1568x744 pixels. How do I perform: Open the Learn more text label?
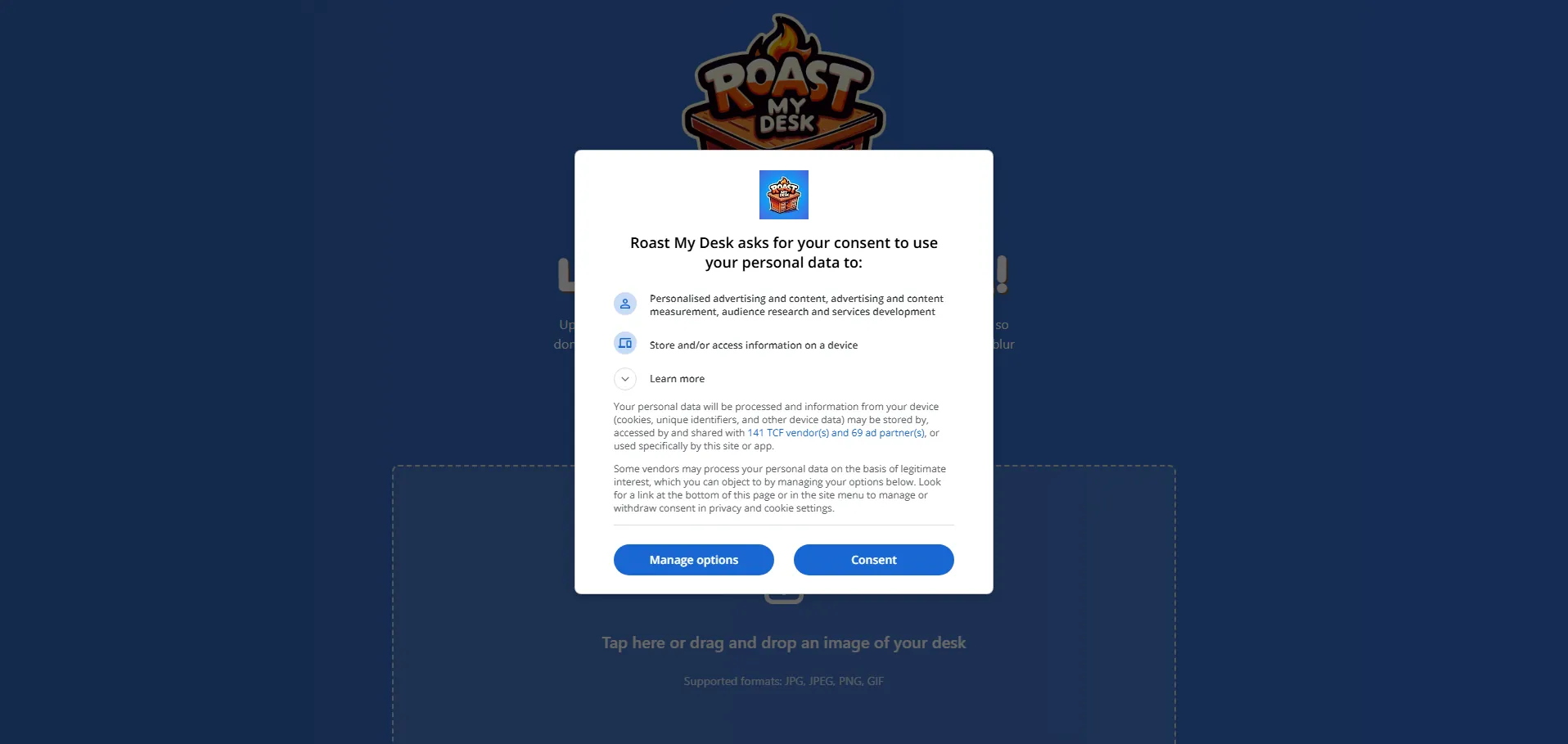point(677,379)
